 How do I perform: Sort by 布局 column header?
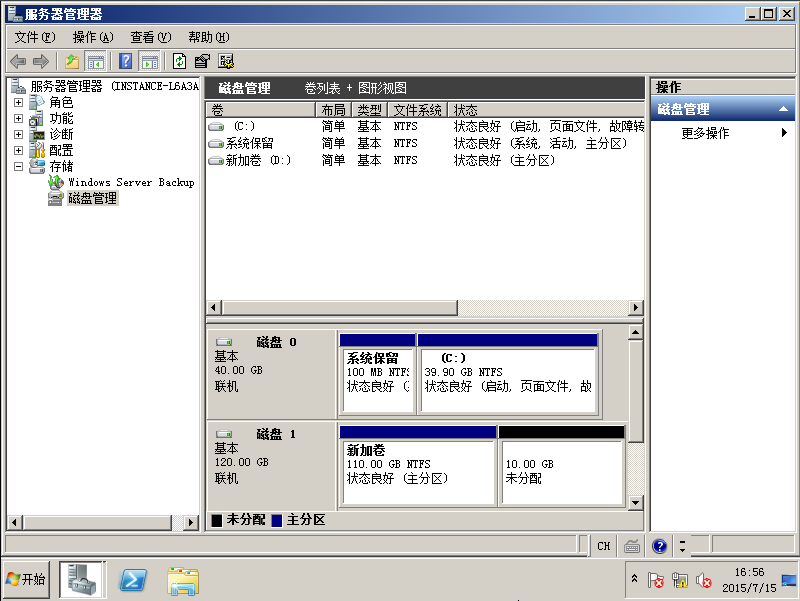point(333,110)
